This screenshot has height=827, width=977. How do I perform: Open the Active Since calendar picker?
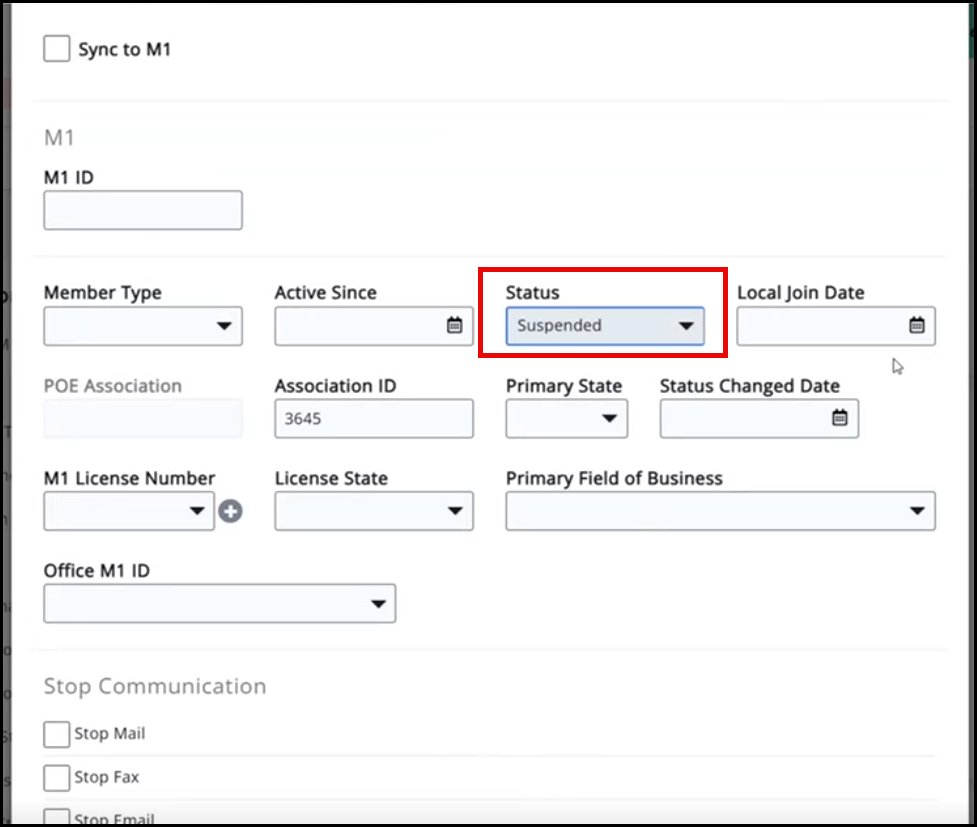(x=454, y=326)
